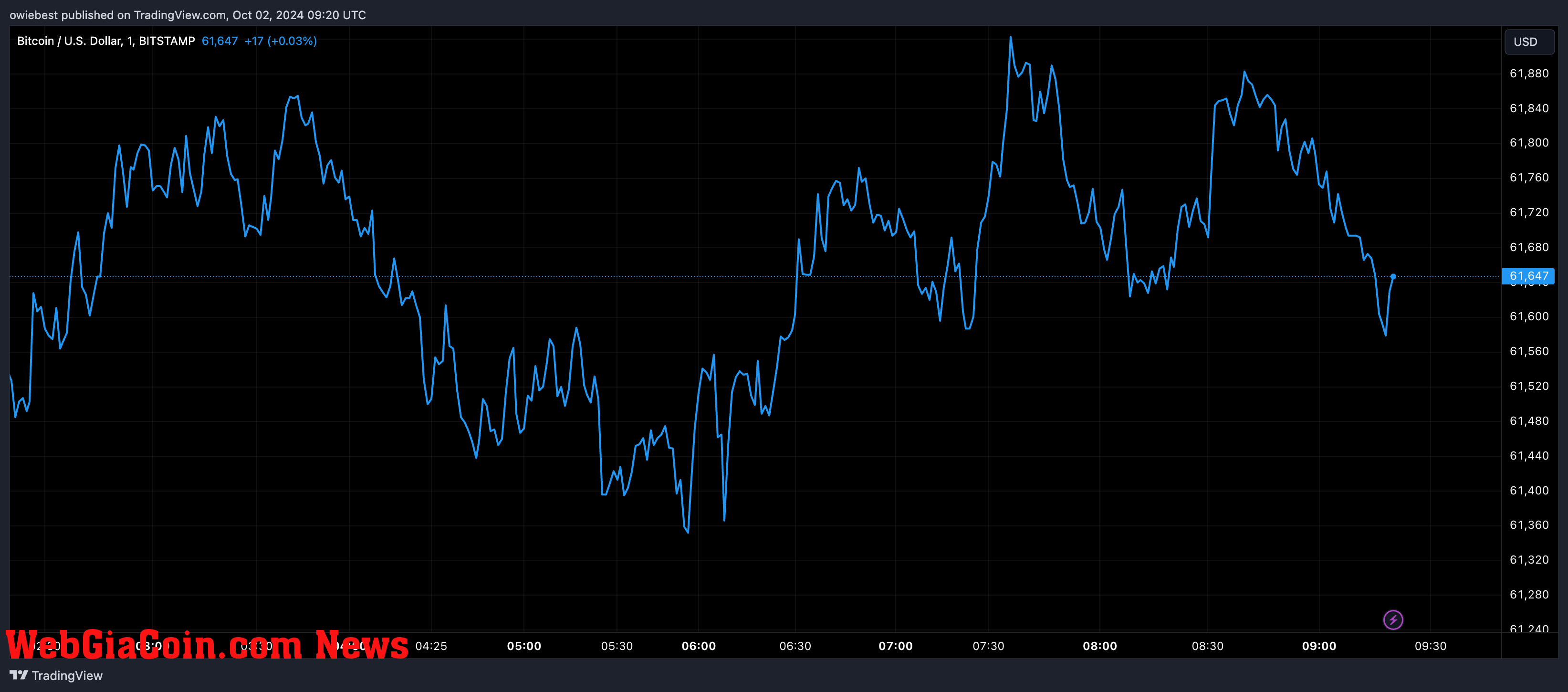This screenshot has width=1568, height=692.
Task: Click the TradingView text link
Action: point(67,676)
